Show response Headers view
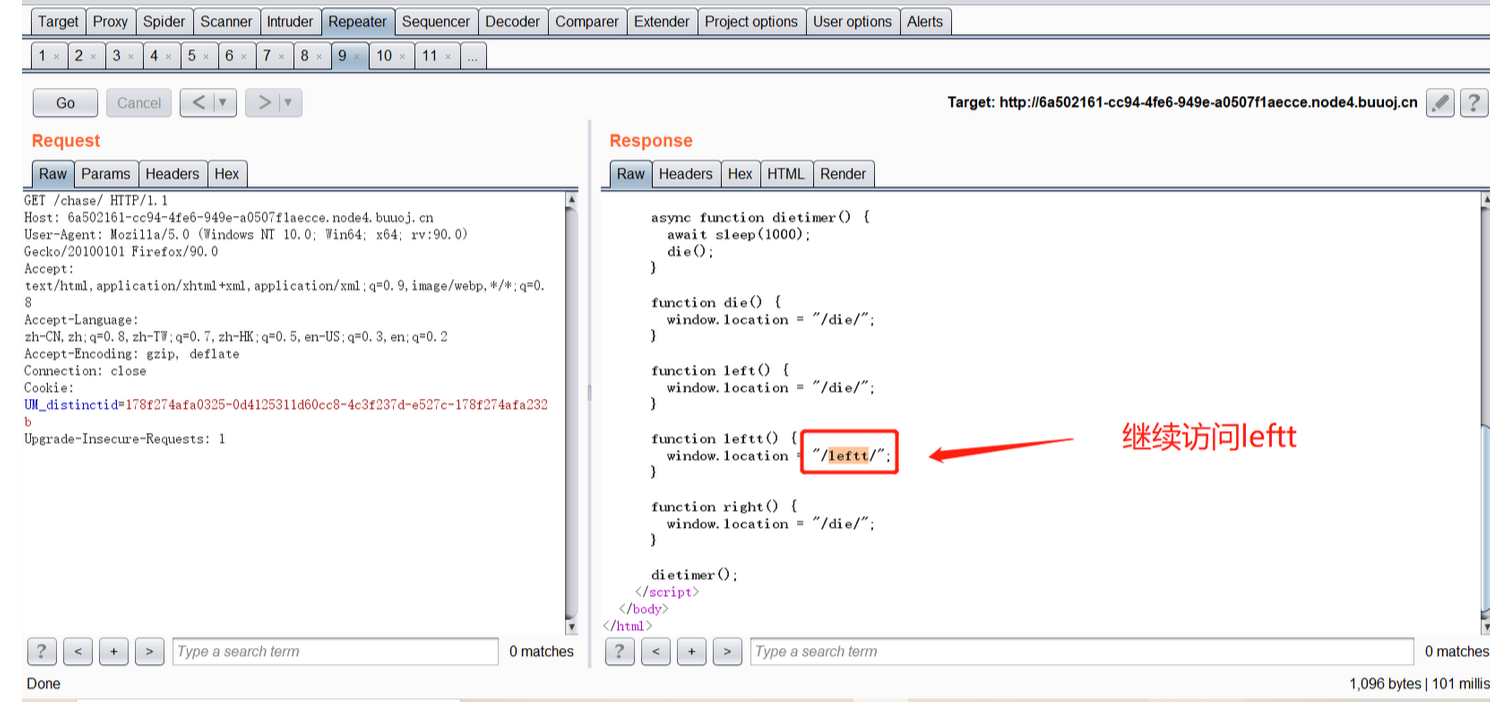 686,173
